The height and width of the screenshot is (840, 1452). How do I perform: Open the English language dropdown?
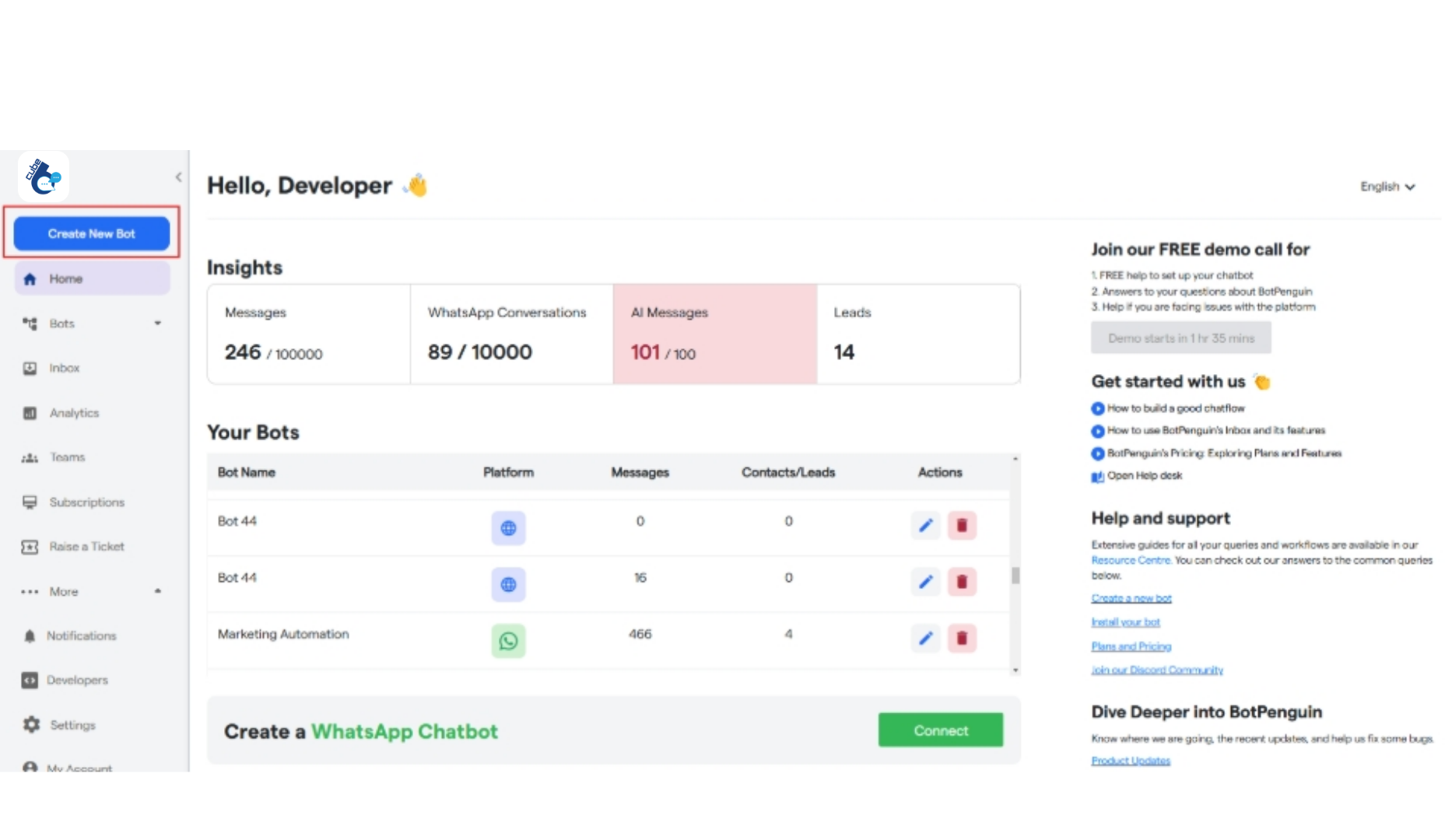point(1387,186)
